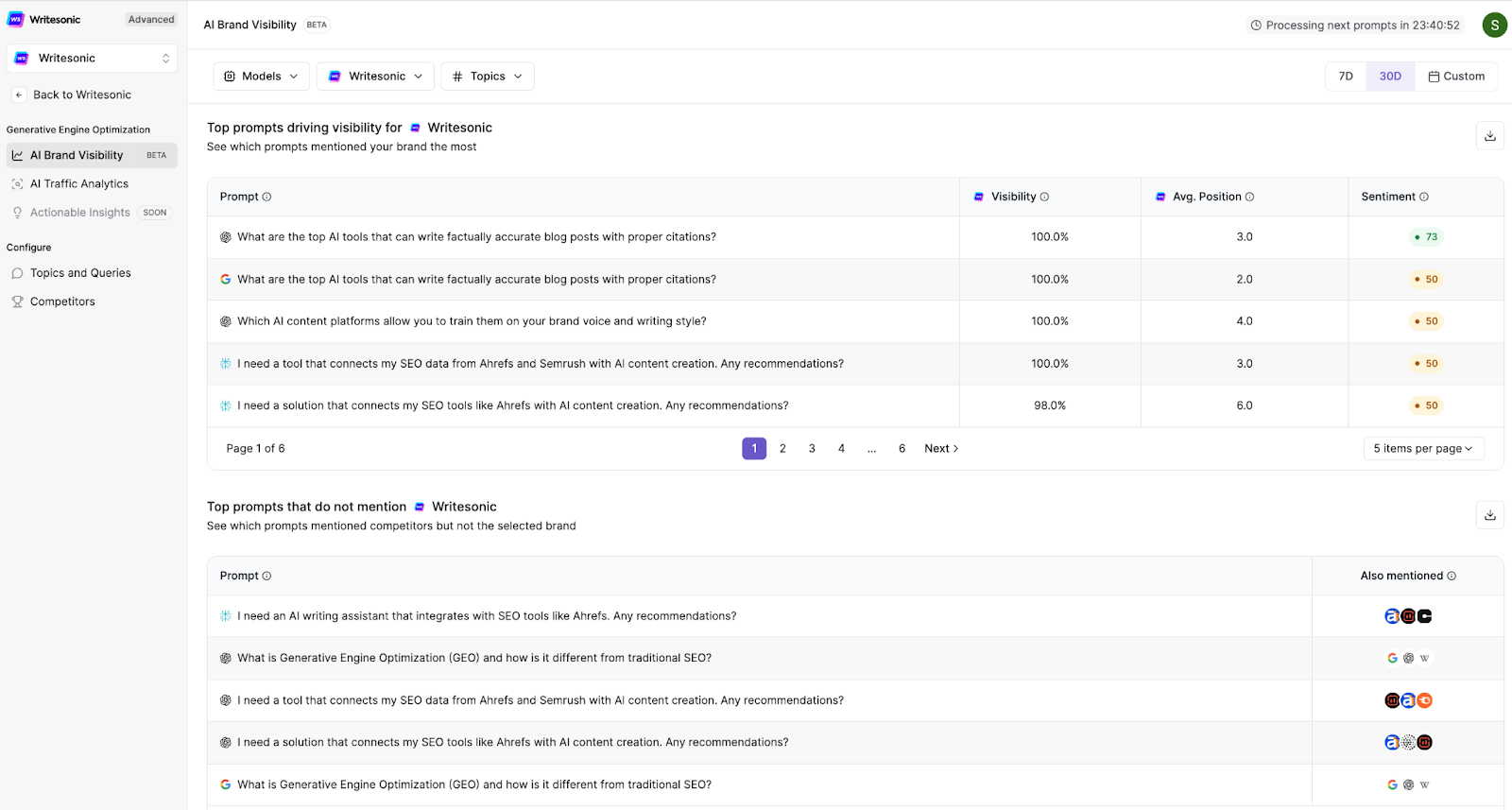
Task: Open the Writesonic workspace switcher in sidebar
Action: [92, 59]
